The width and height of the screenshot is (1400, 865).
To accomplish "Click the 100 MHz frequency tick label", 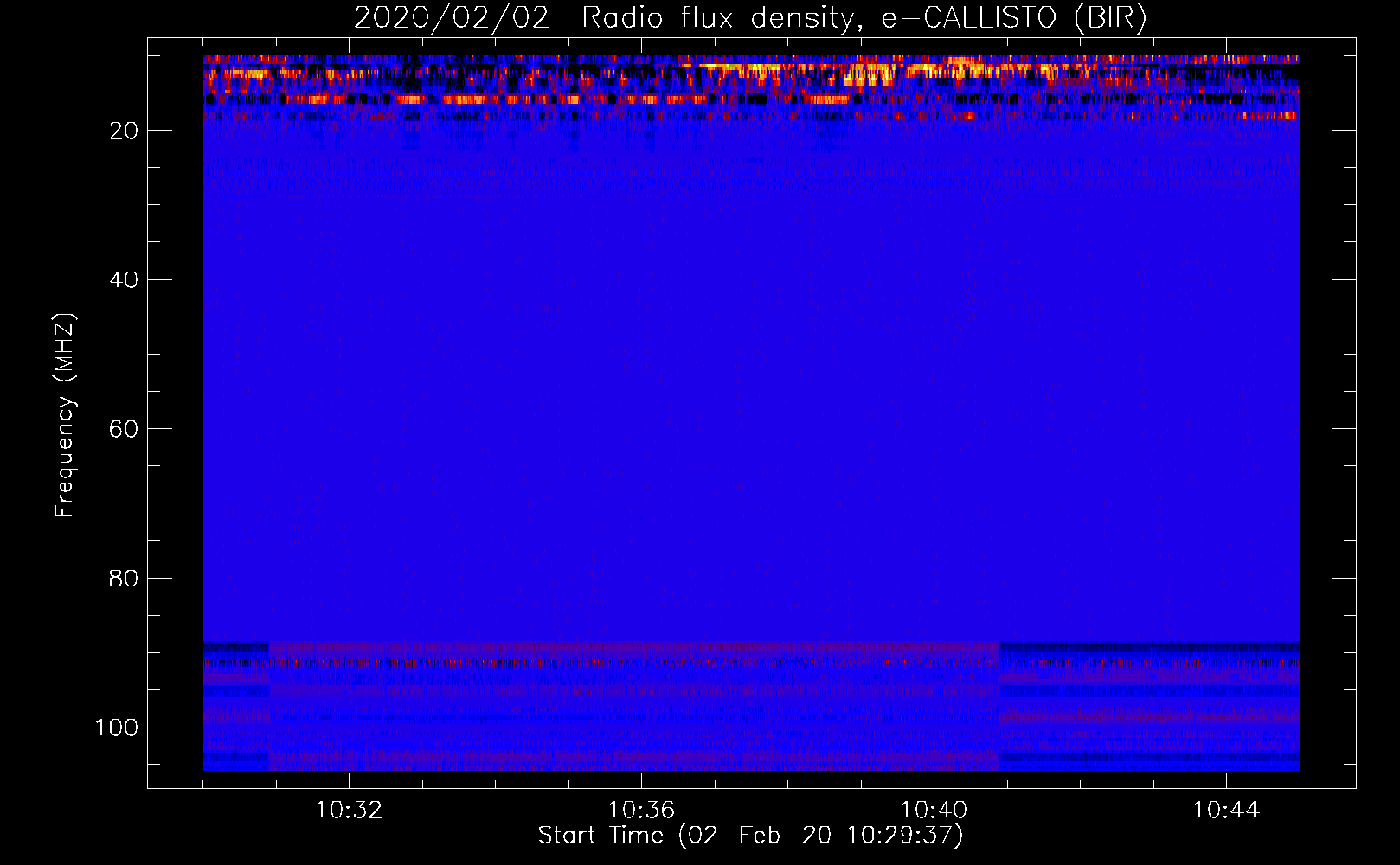I will (x=117, y=727).
